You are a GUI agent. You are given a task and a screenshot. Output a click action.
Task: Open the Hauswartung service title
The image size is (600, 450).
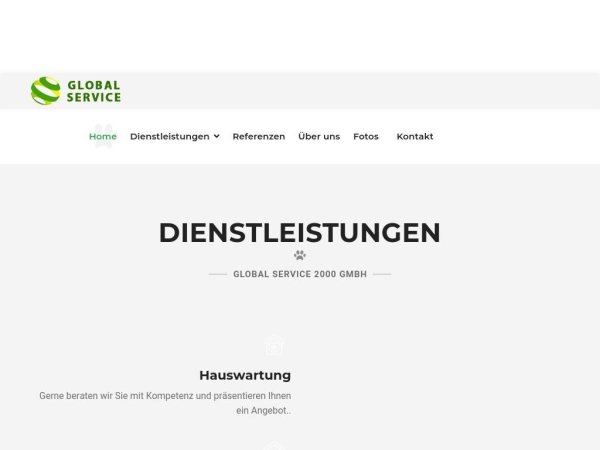click(x=245, y=376)
